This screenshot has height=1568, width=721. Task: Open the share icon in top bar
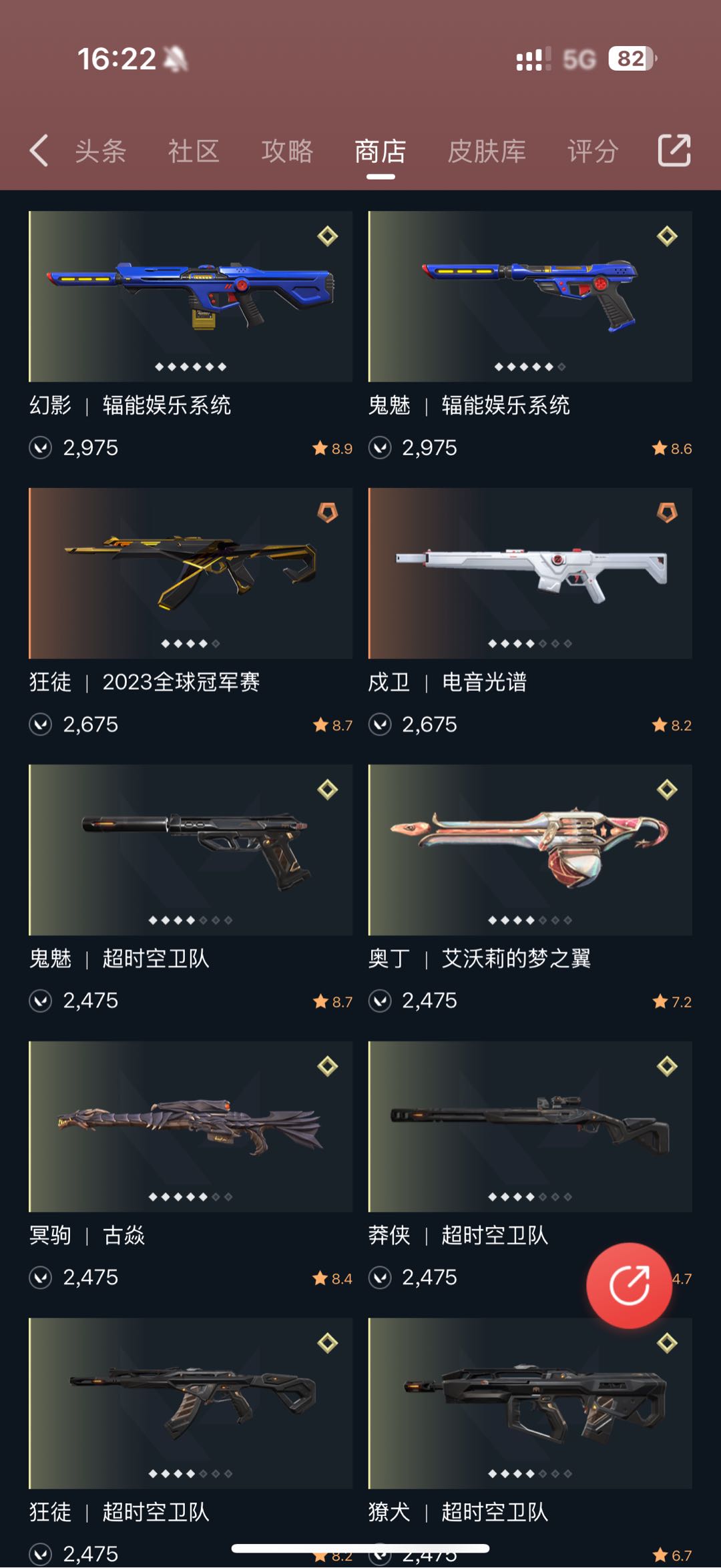pos(674,150)
